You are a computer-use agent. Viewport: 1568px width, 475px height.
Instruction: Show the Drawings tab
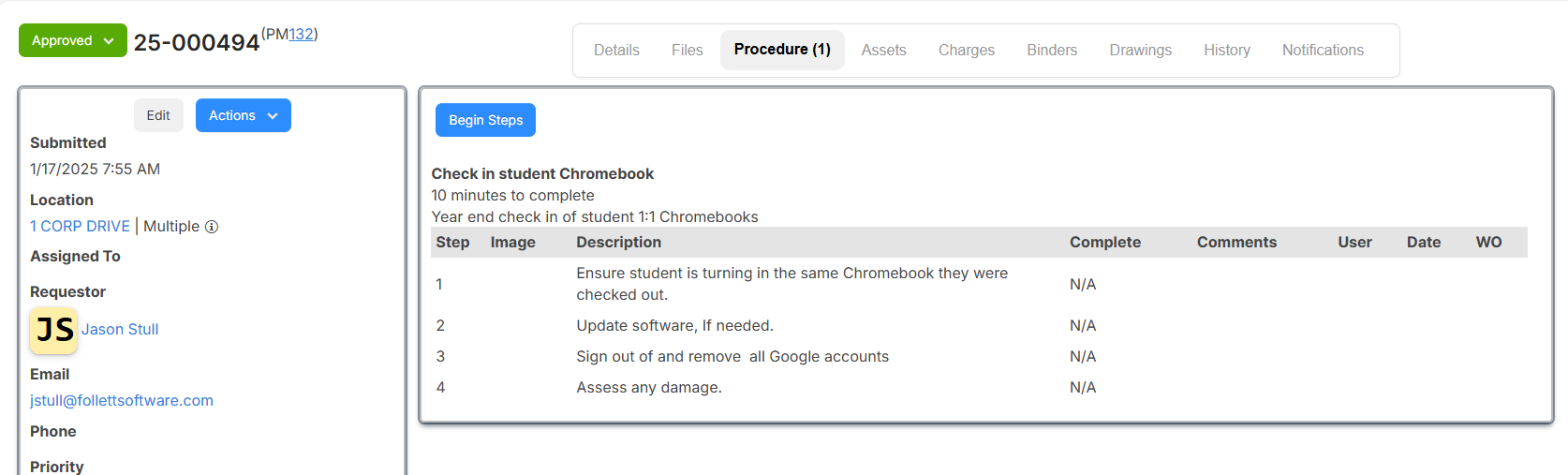coord(1140,50)
